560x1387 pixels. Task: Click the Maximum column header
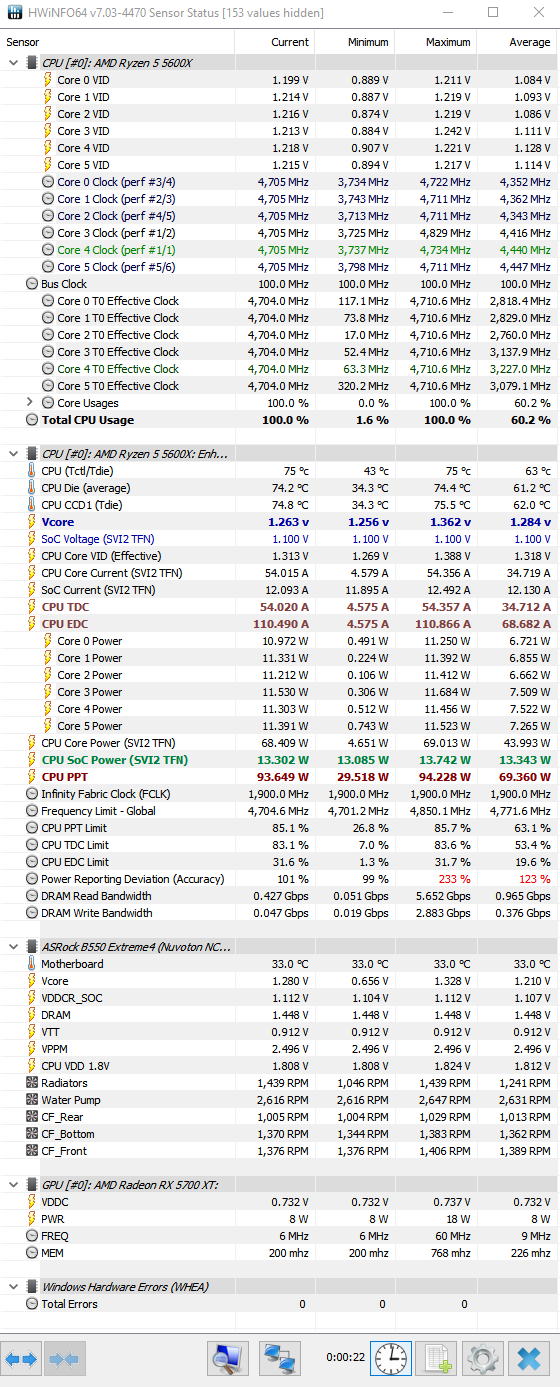(435, 42)
